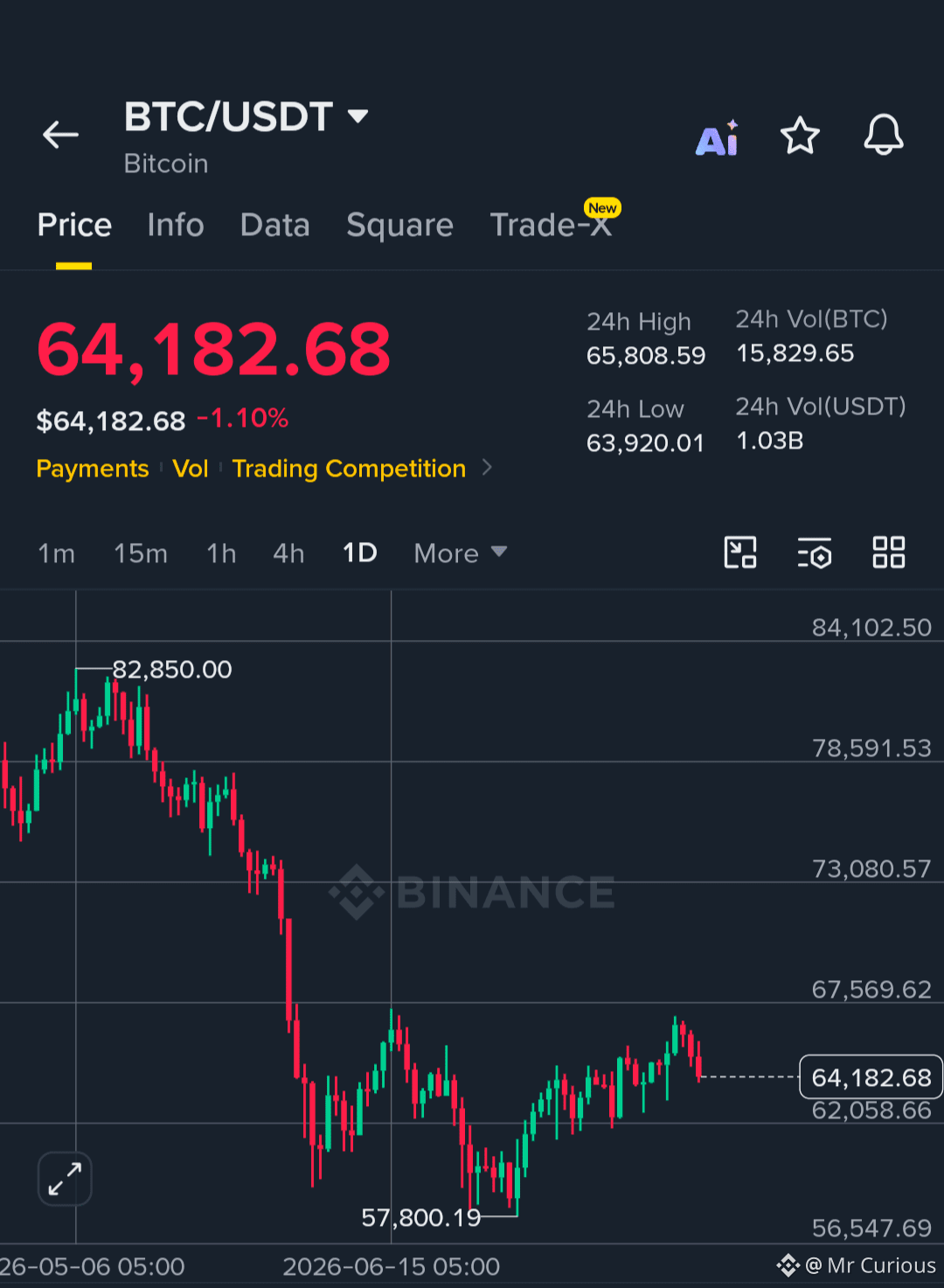The height and width of the screenshot is (1288, 944).
Task: Tap the 24h High value 65,808.59
Action: [646, 356]
